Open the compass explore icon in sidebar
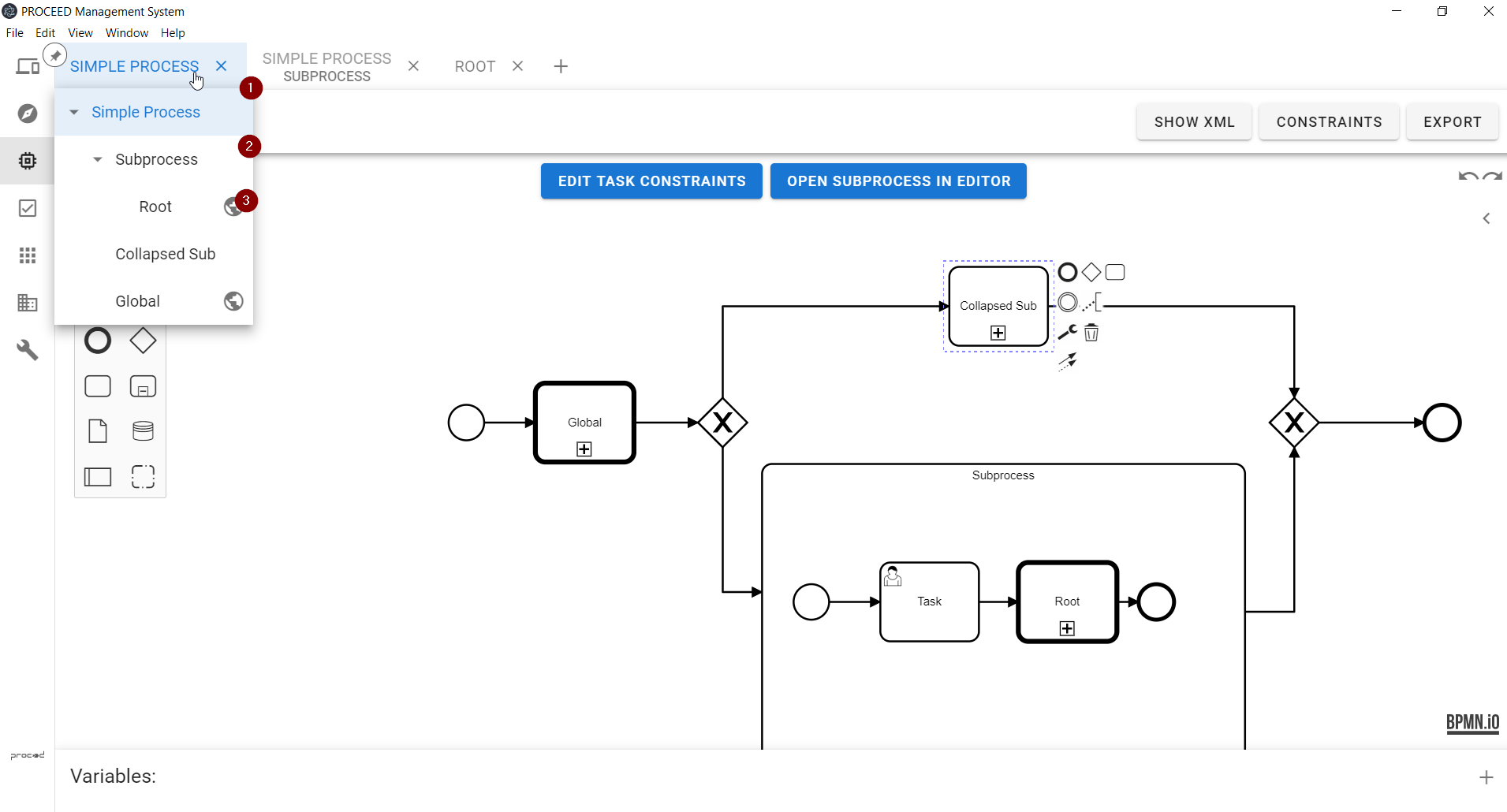This screenshot has height=812, width=1507. coord(28,114)
